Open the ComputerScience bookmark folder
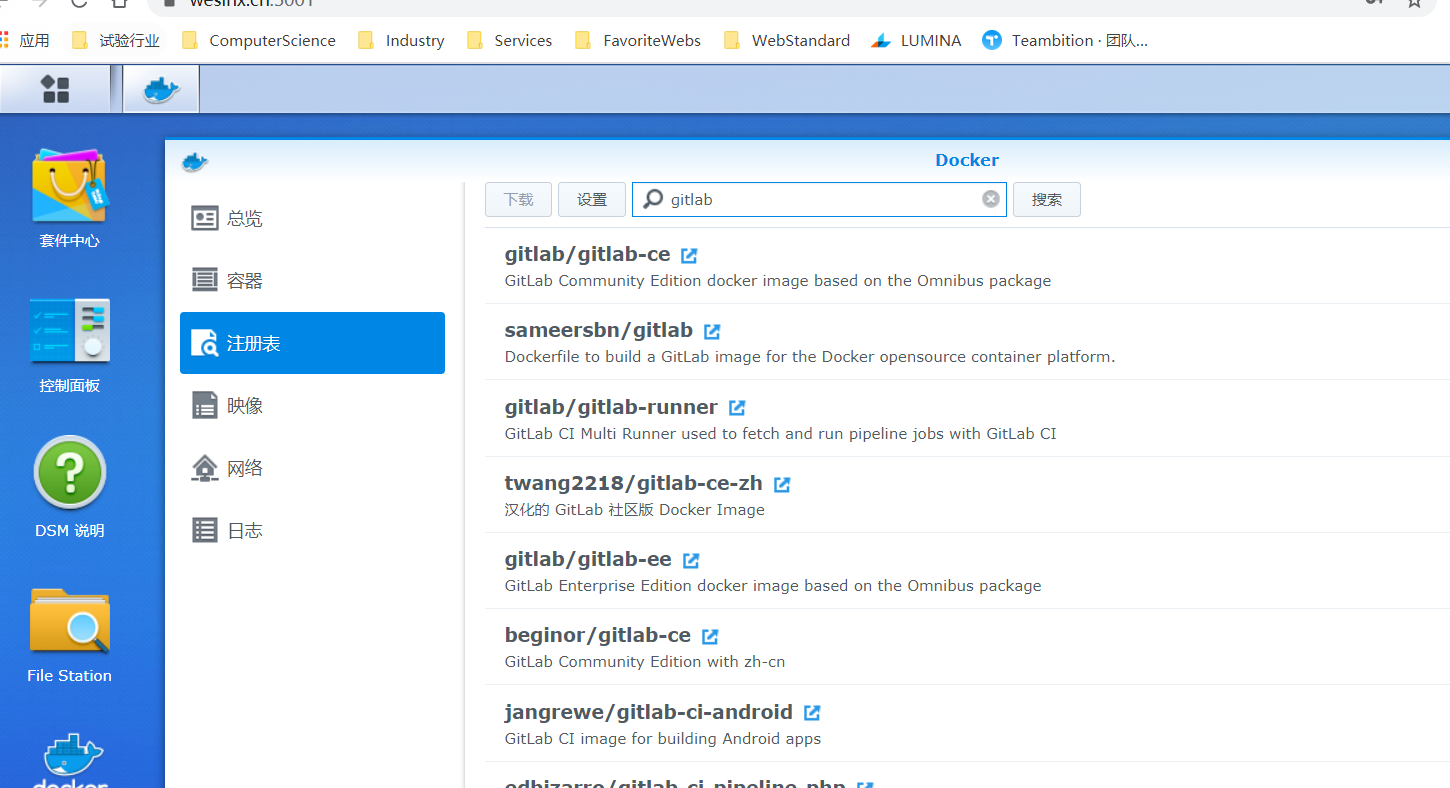1450x788 pixels. click(x=259, y=41)
